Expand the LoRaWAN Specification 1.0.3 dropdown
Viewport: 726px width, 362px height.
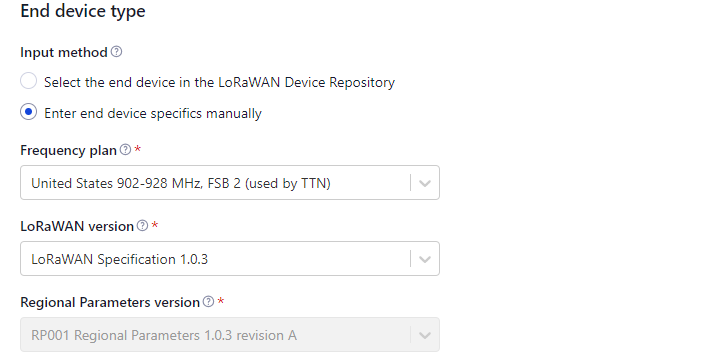(230, 259)
